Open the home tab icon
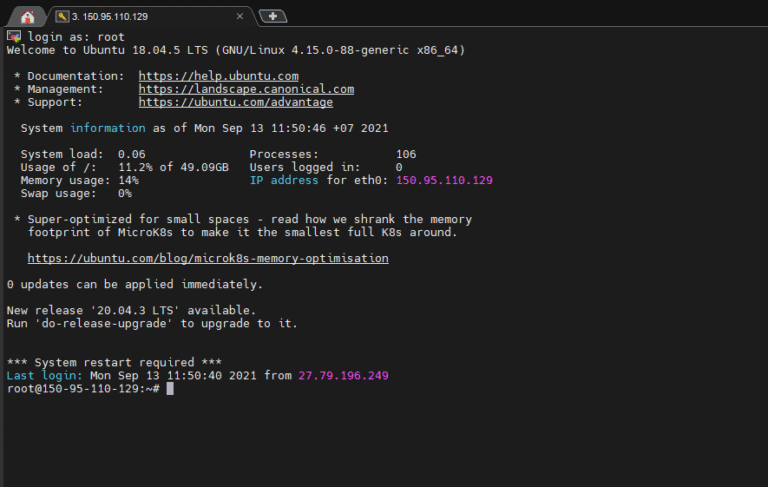The height and width of the screenshot is (487, 768). click(x=27, y=17)
